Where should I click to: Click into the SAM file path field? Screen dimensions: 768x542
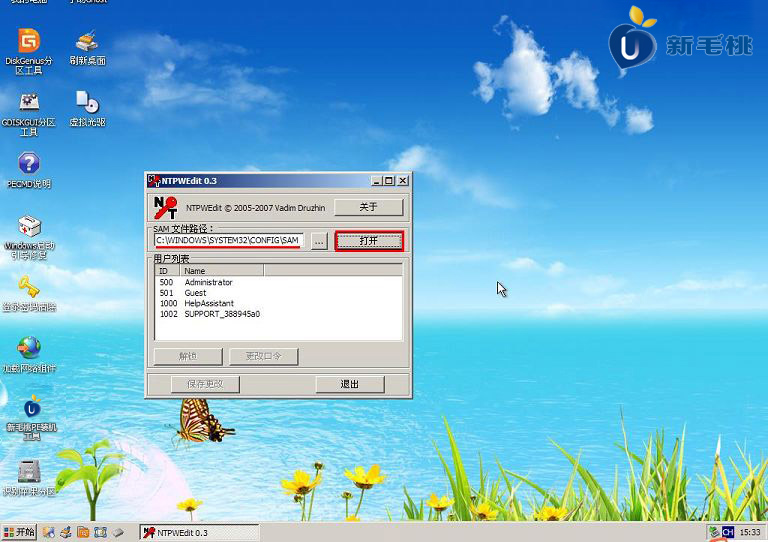tap(228, 241)
